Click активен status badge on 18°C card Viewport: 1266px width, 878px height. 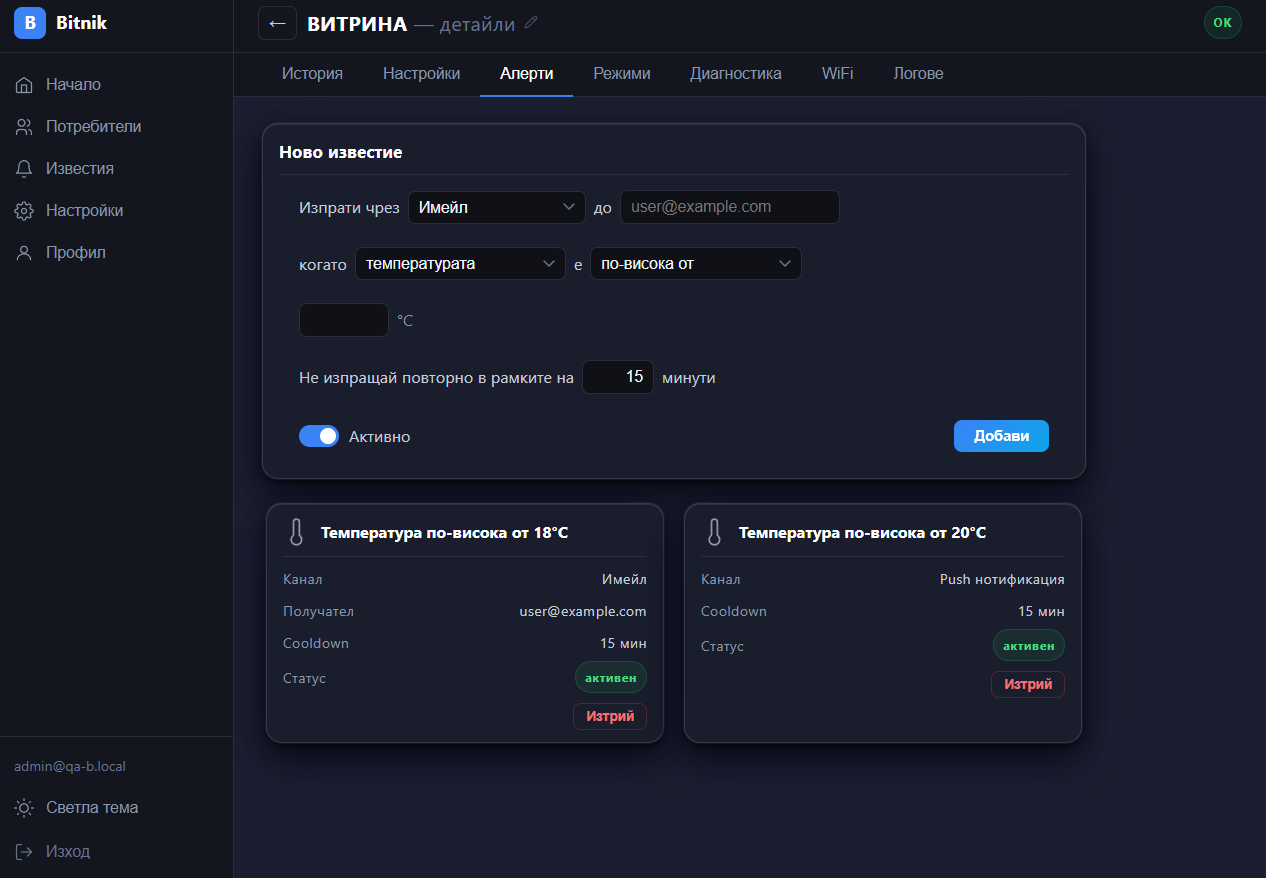coord(611,677)
